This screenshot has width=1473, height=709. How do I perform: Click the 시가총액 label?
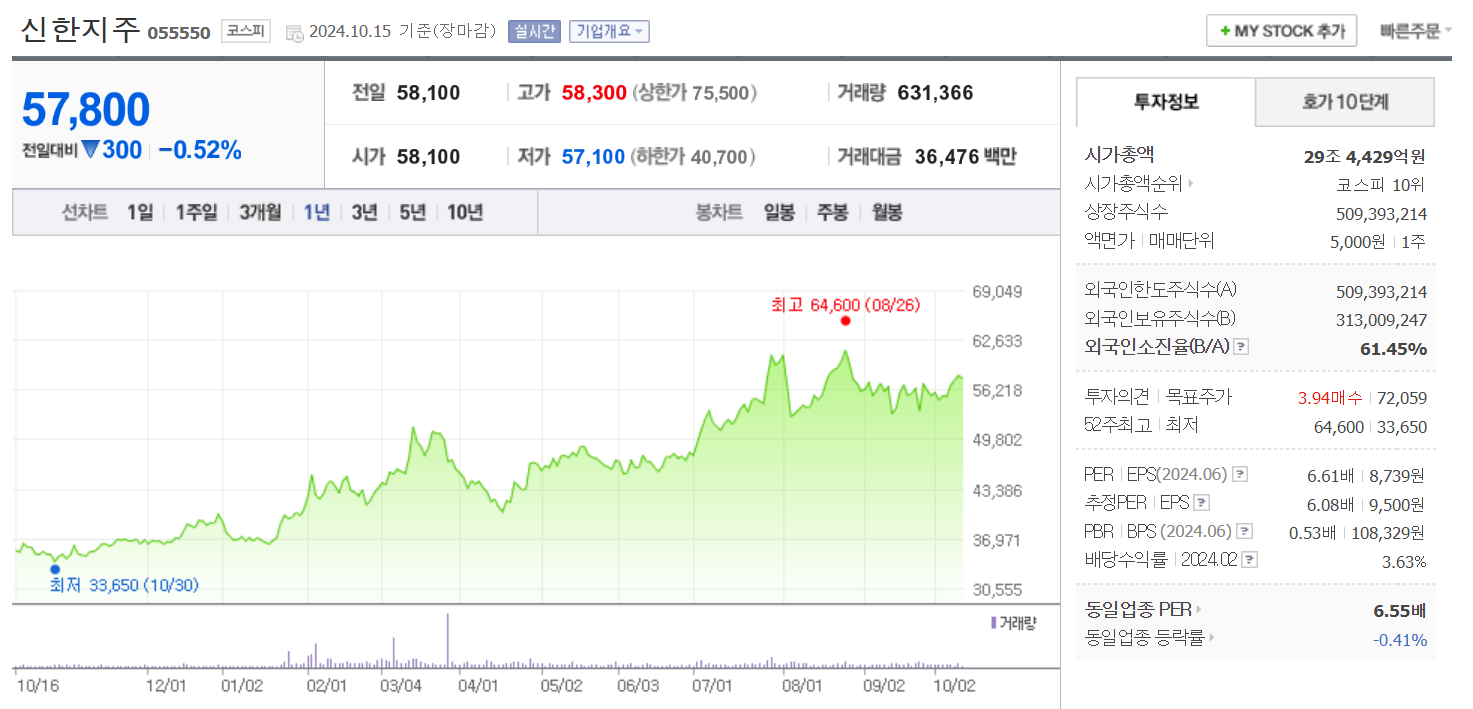pyautogui.click(x=1119, y=155)
